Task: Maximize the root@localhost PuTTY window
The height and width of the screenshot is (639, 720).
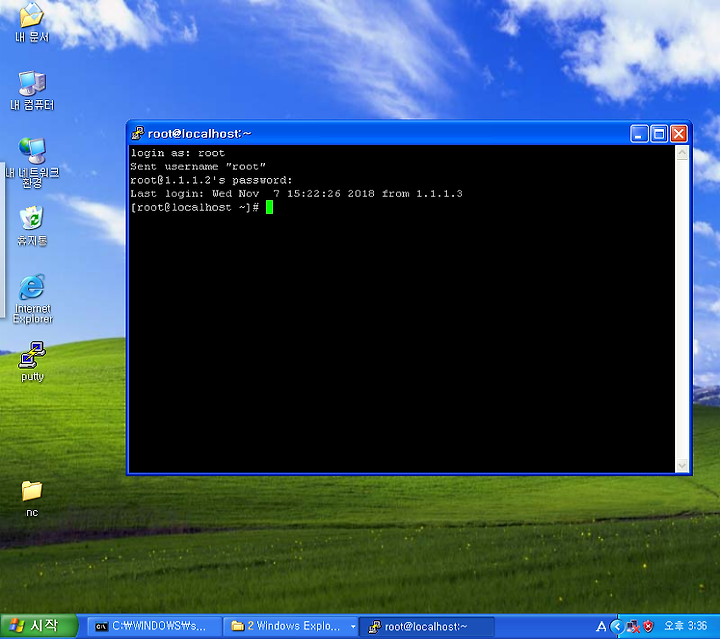Action: point(659,134)
